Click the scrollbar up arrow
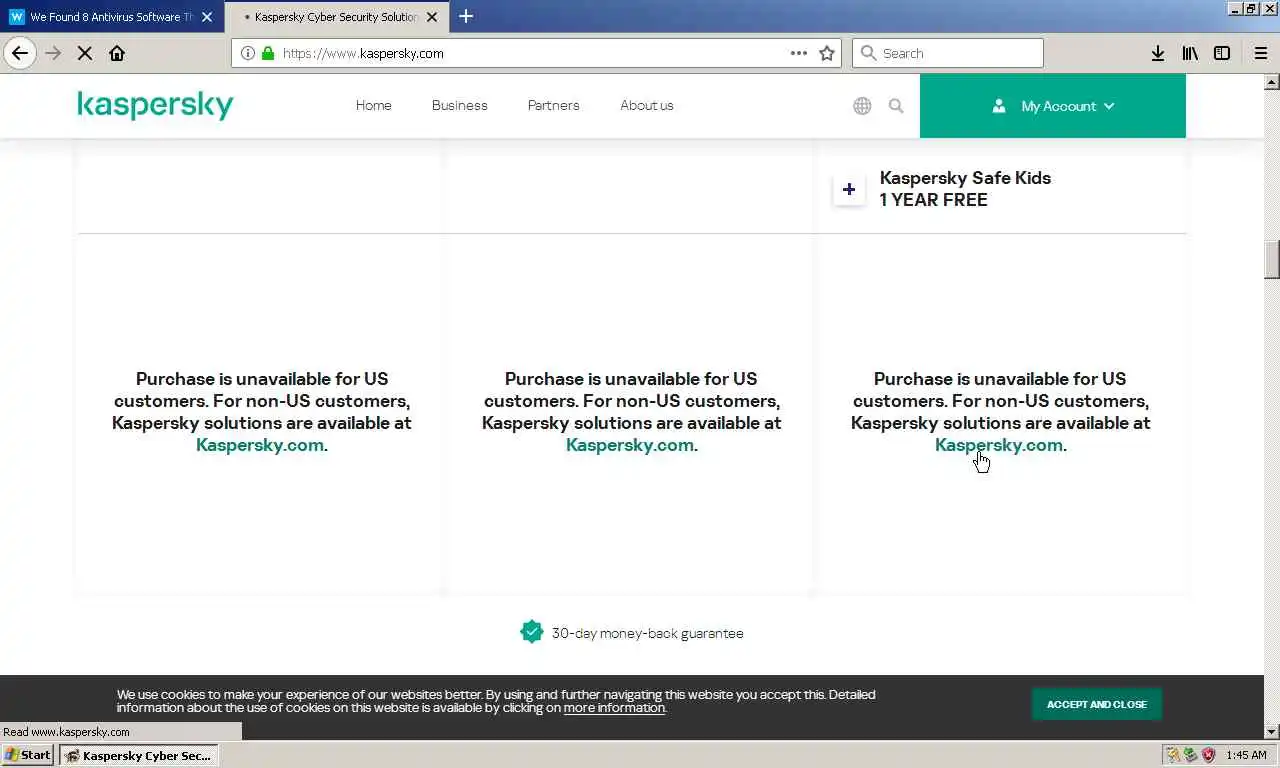 1272,81
